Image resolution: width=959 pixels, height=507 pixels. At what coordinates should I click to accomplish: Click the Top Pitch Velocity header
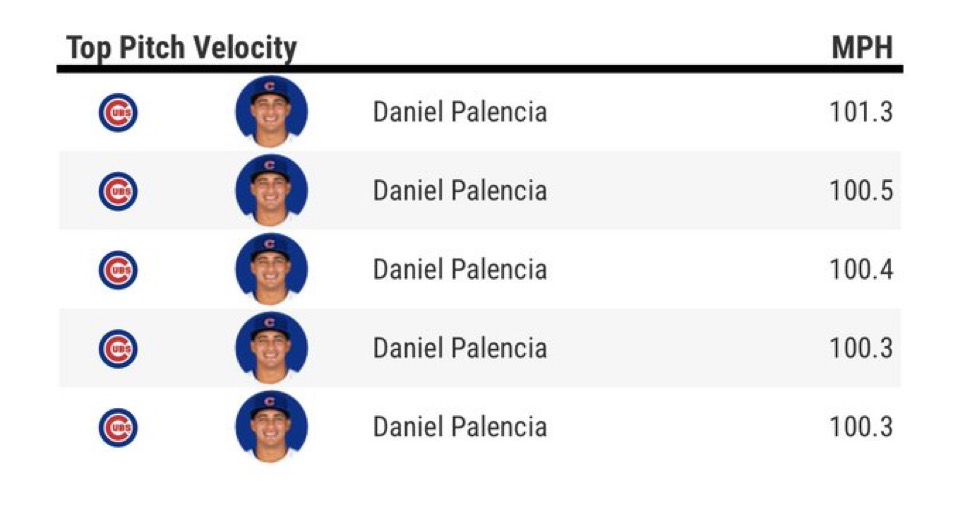click(x=181, y=47)
